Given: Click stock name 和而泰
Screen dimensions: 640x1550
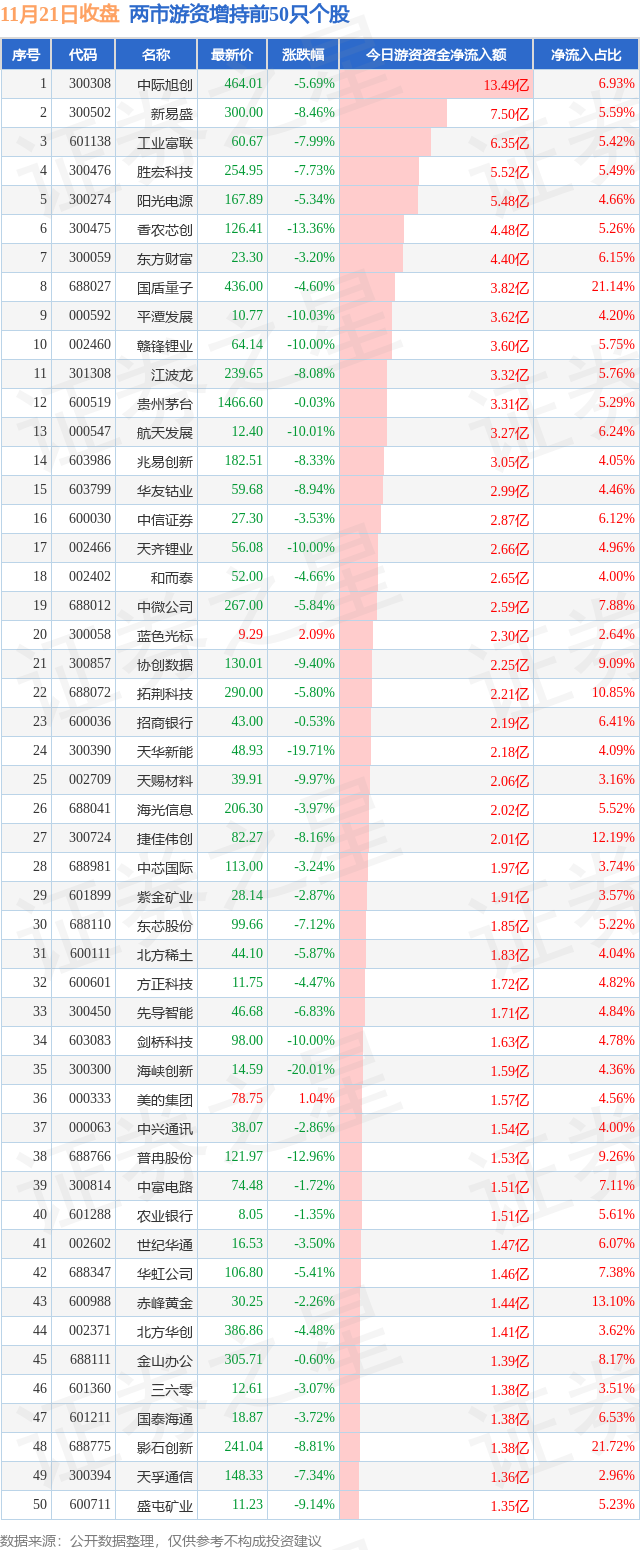Looking at the screenshot, I should (172, 578).
